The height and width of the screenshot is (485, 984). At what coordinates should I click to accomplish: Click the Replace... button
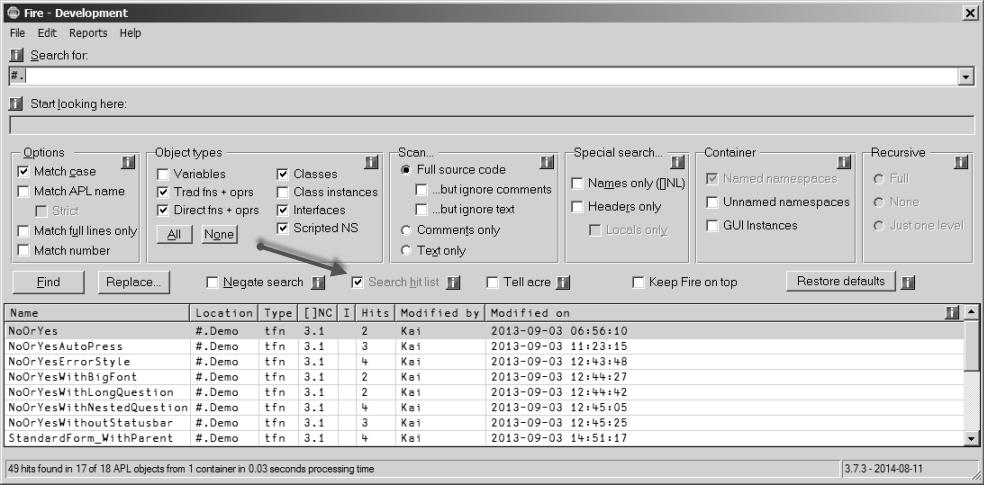(133, 282)
